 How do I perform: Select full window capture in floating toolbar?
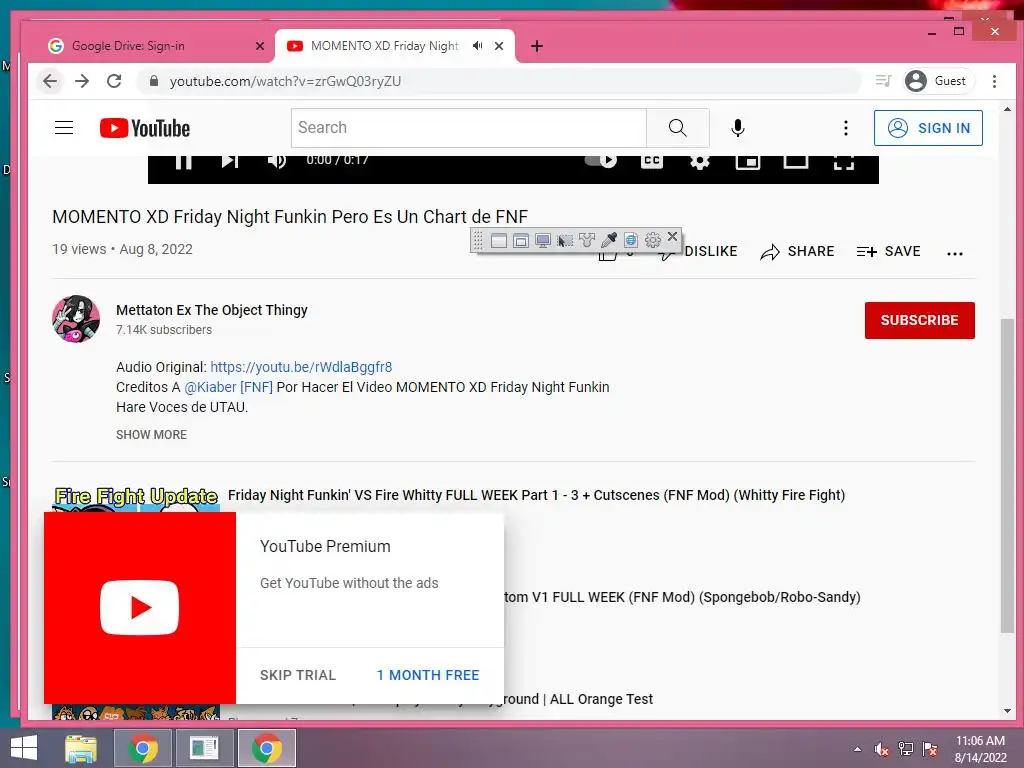click(x=499, y=240)
